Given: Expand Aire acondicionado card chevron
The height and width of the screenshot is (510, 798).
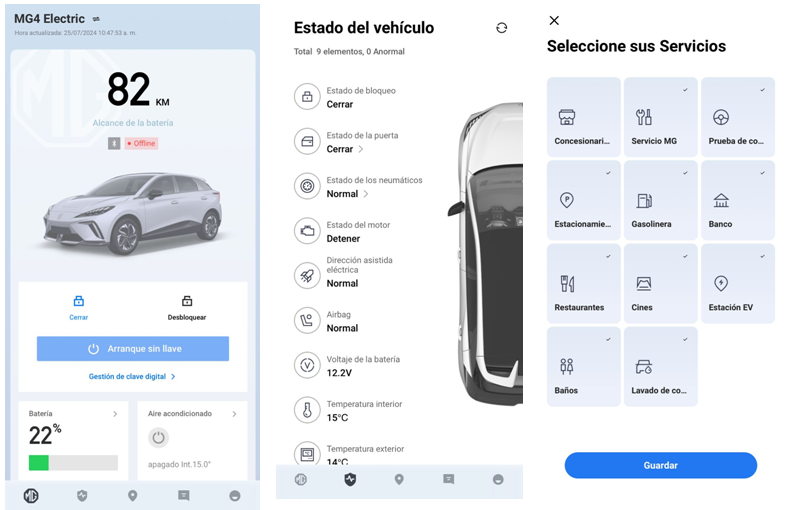Looking at the screenshot, I should (x=234, y=414).
